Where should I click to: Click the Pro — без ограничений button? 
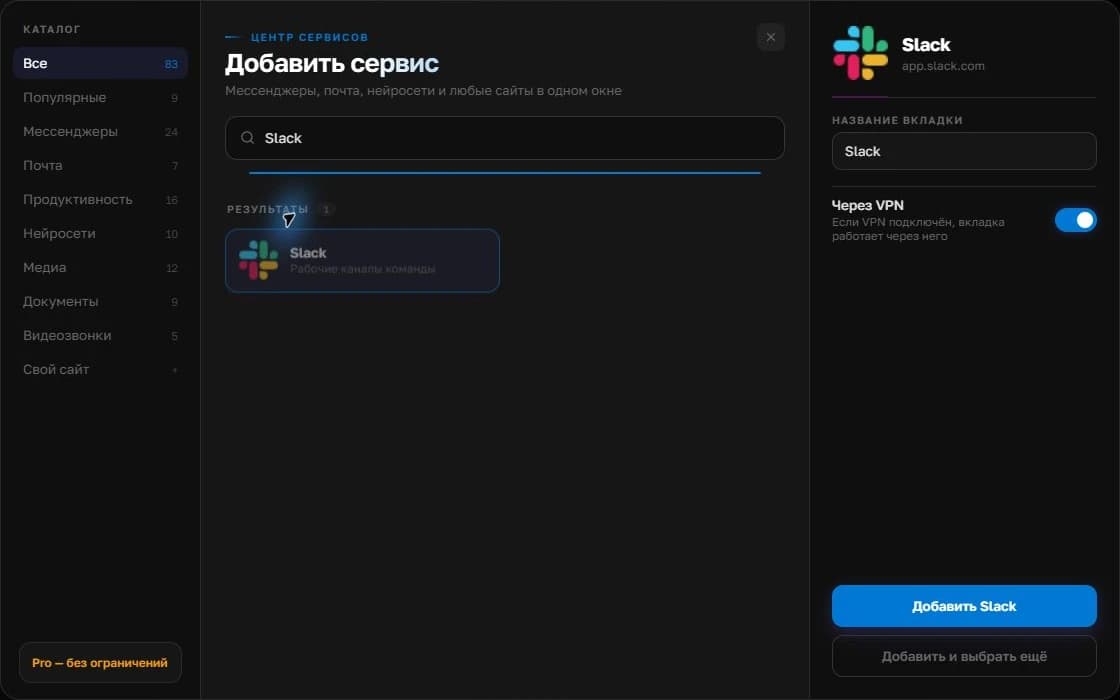(100, 663)
